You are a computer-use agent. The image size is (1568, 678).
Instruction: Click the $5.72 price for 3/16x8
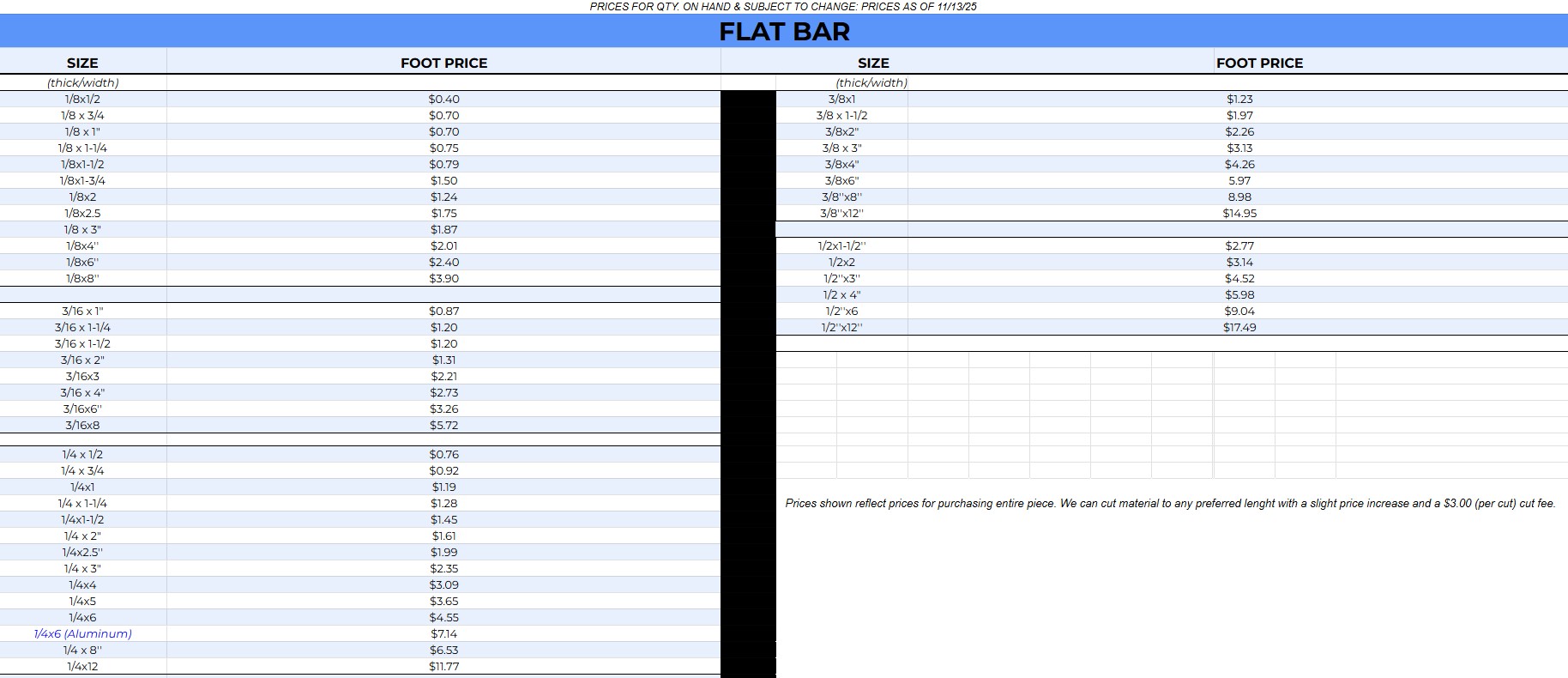tap(443, 425)
